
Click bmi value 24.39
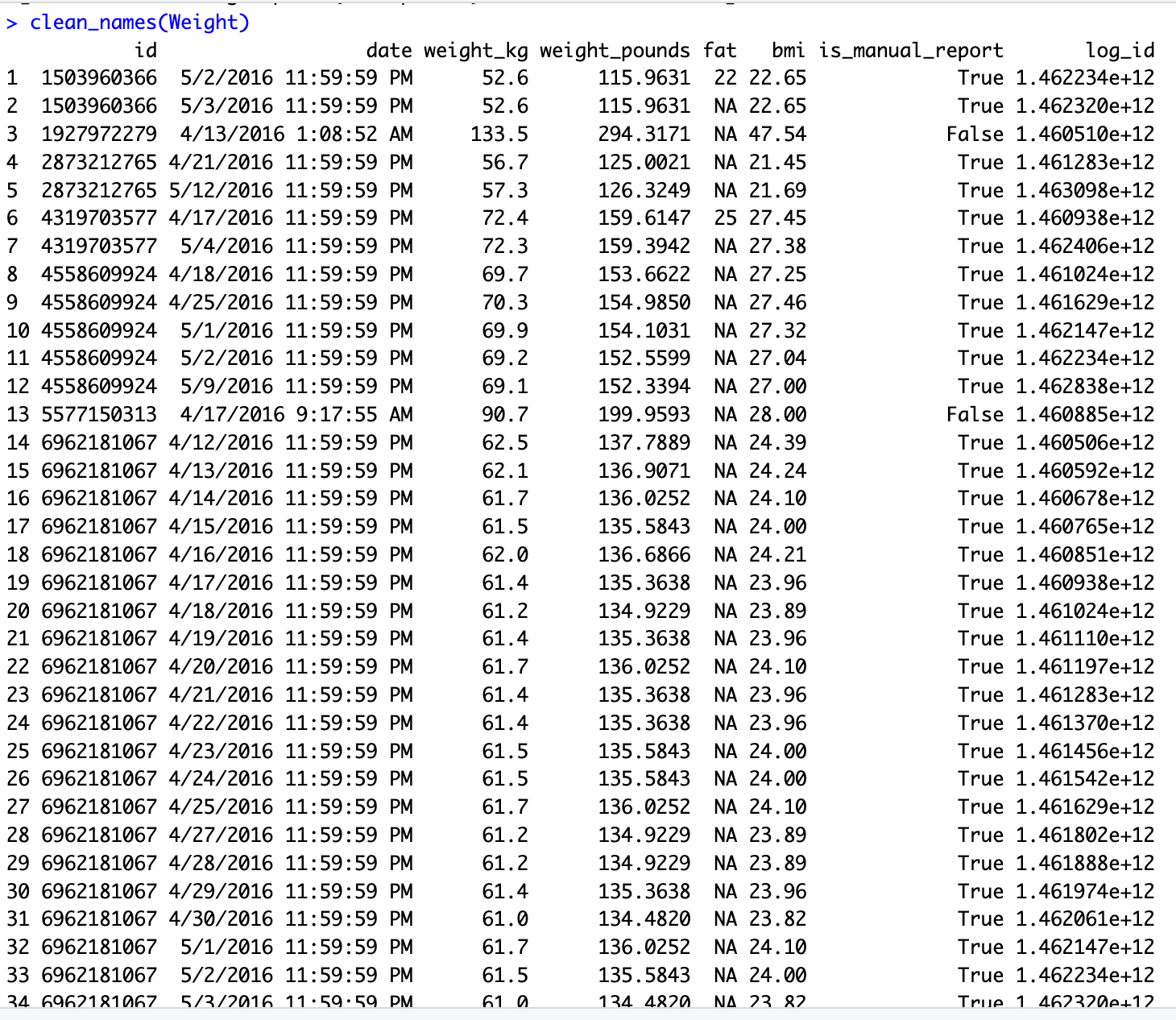click(x=777, y=442)
